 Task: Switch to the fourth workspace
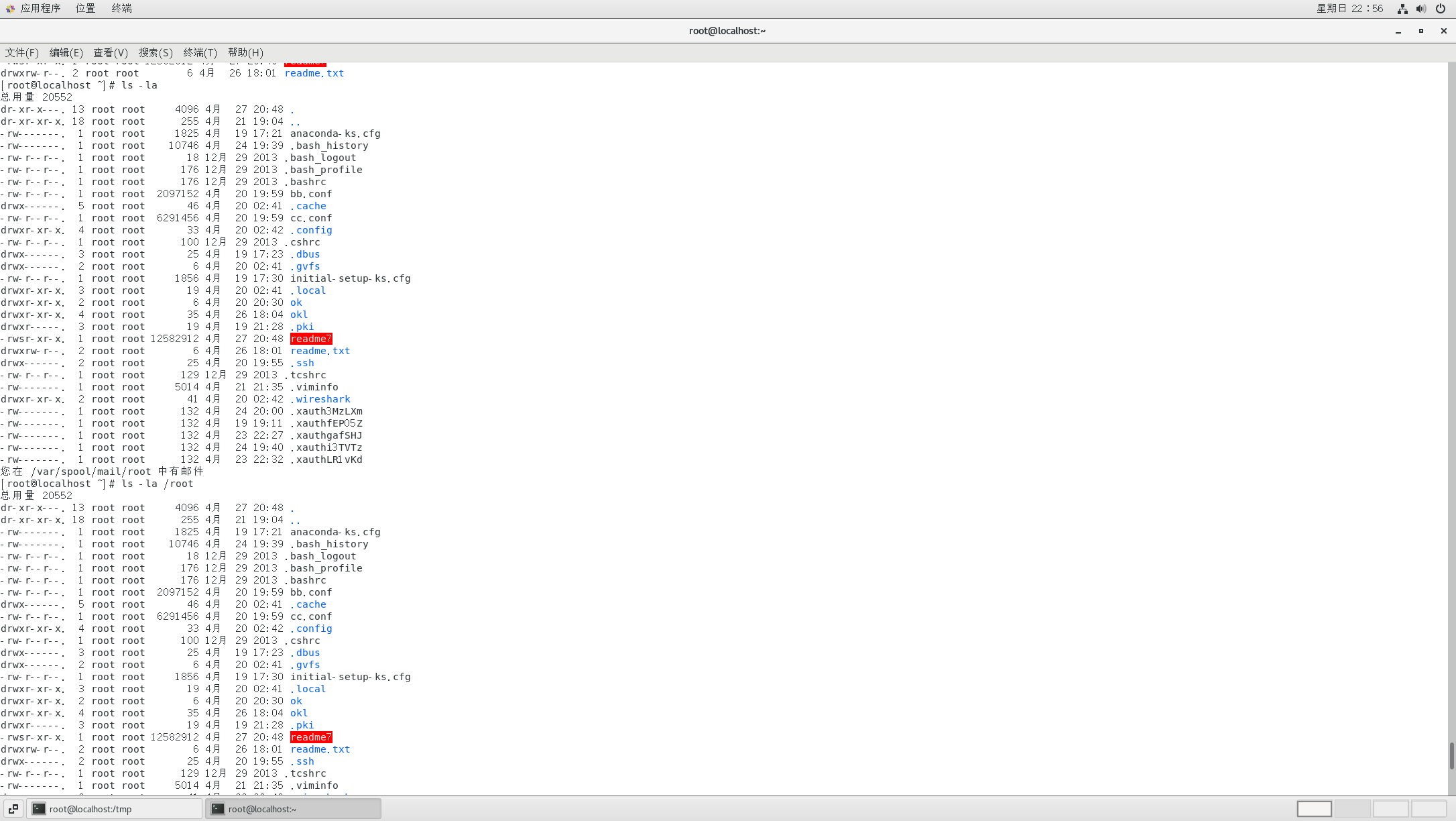pos(1429,809)
